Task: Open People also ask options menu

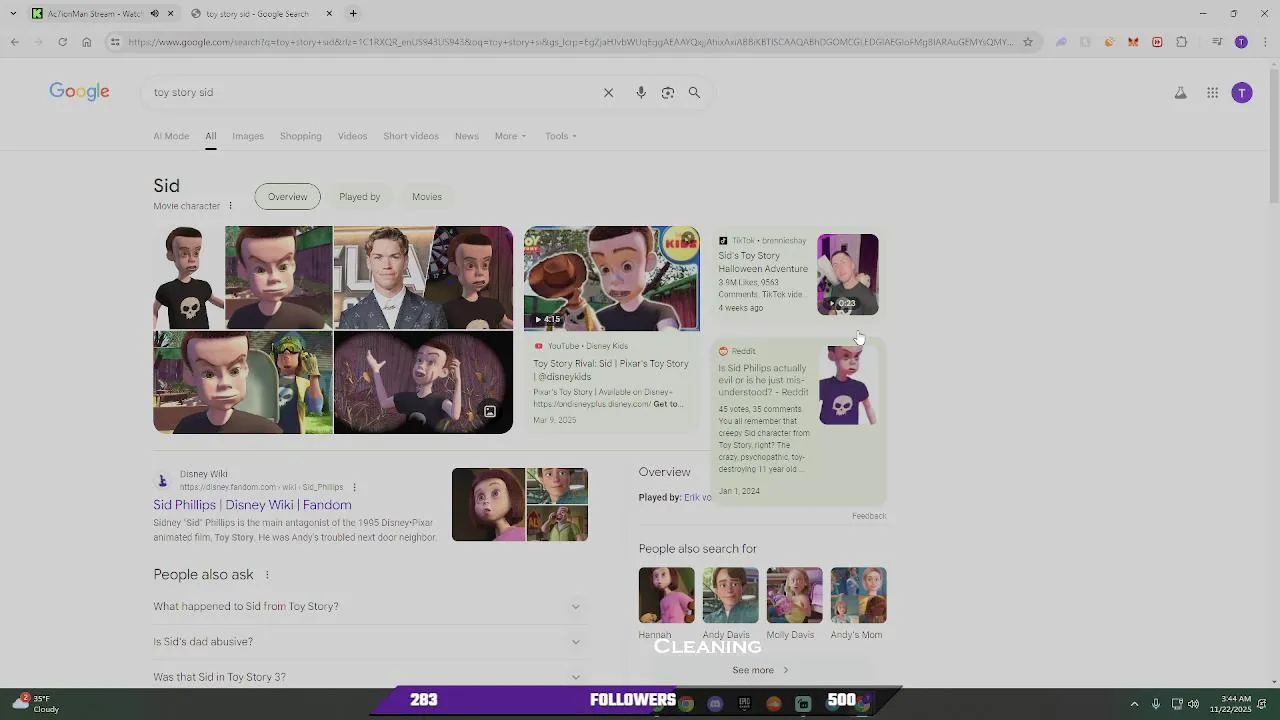Action: [267, 575]
